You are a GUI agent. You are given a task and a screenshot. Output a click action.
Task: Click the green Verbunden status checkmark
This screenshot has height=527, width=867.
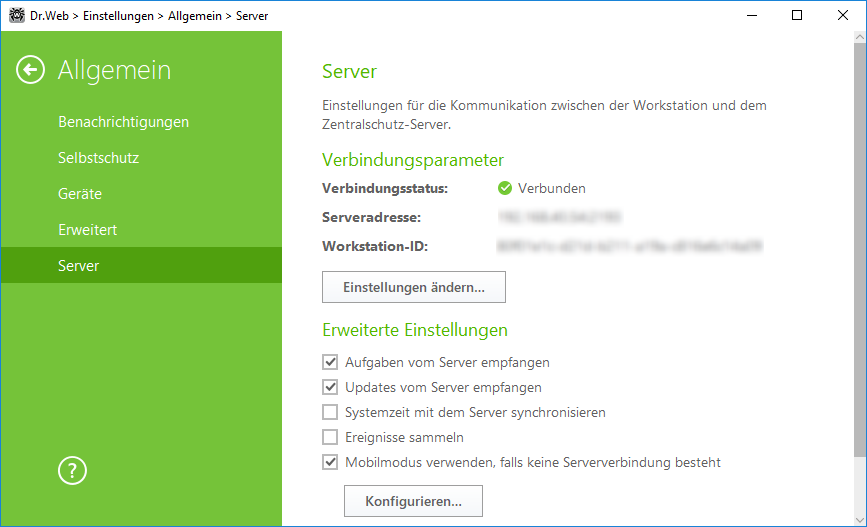coord(505,189)
